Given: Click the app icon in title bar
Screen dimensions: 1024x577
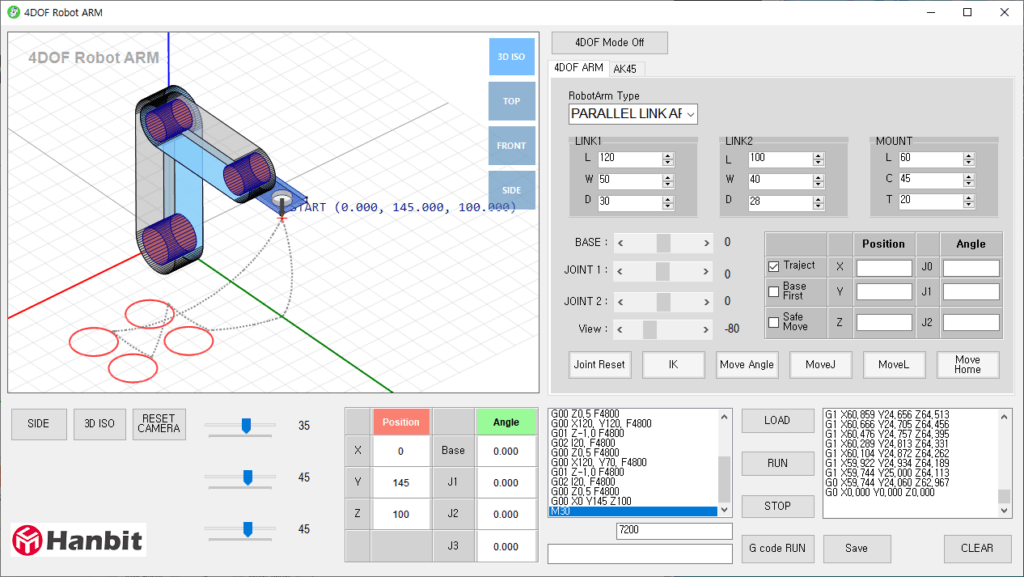Looking at the screenshot, I should [13, 12].
